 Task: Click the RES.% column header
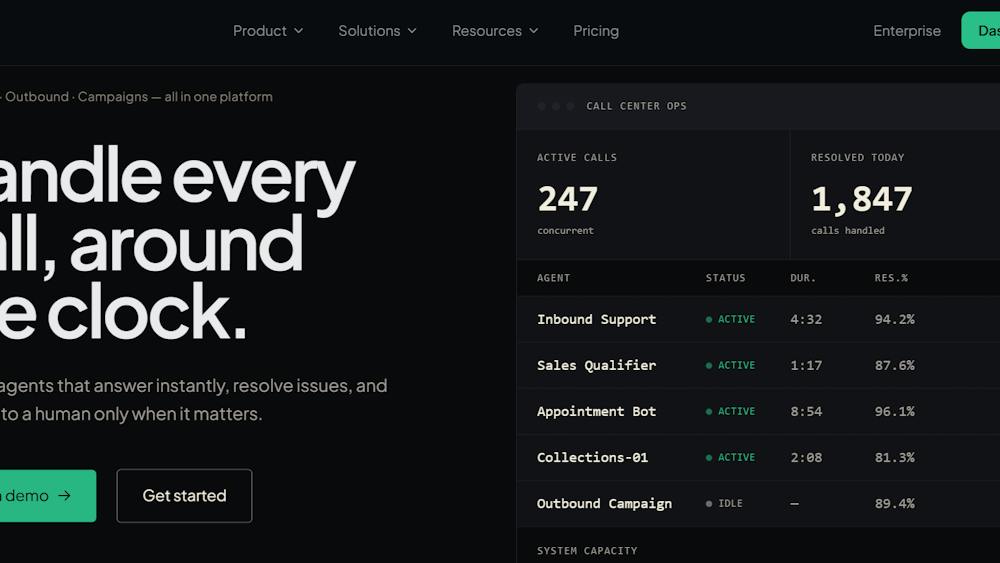click(x=891, y=278)
